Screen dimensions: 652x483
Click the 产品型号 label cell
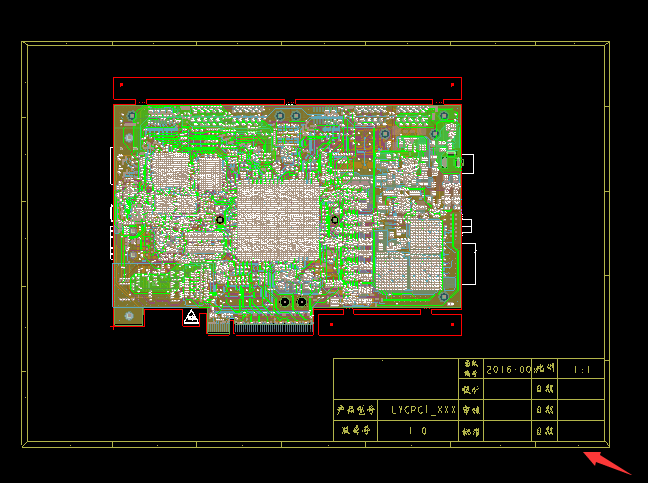coord(356,410)
